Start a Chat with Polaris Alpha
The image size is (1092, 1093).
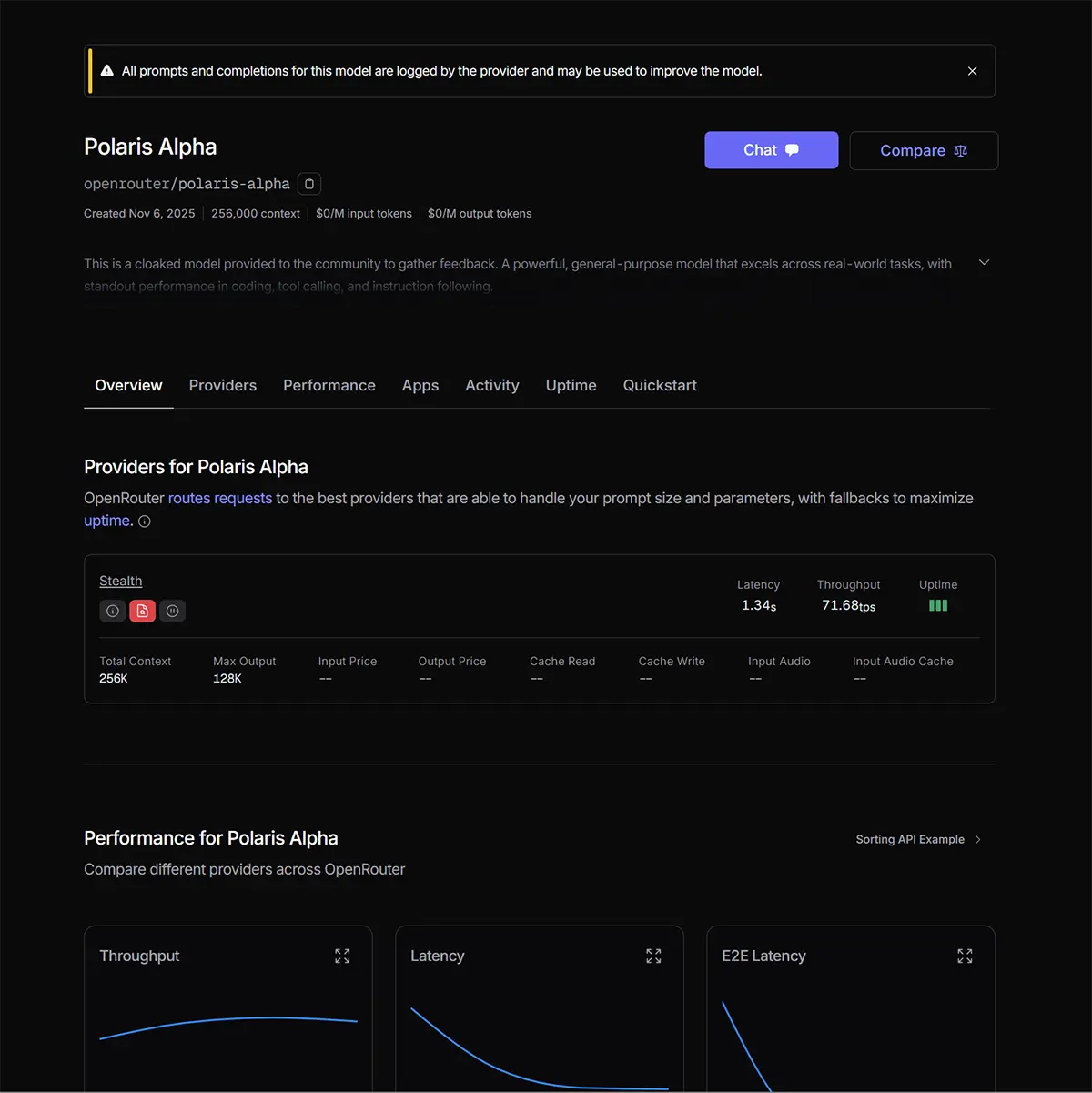771,150
